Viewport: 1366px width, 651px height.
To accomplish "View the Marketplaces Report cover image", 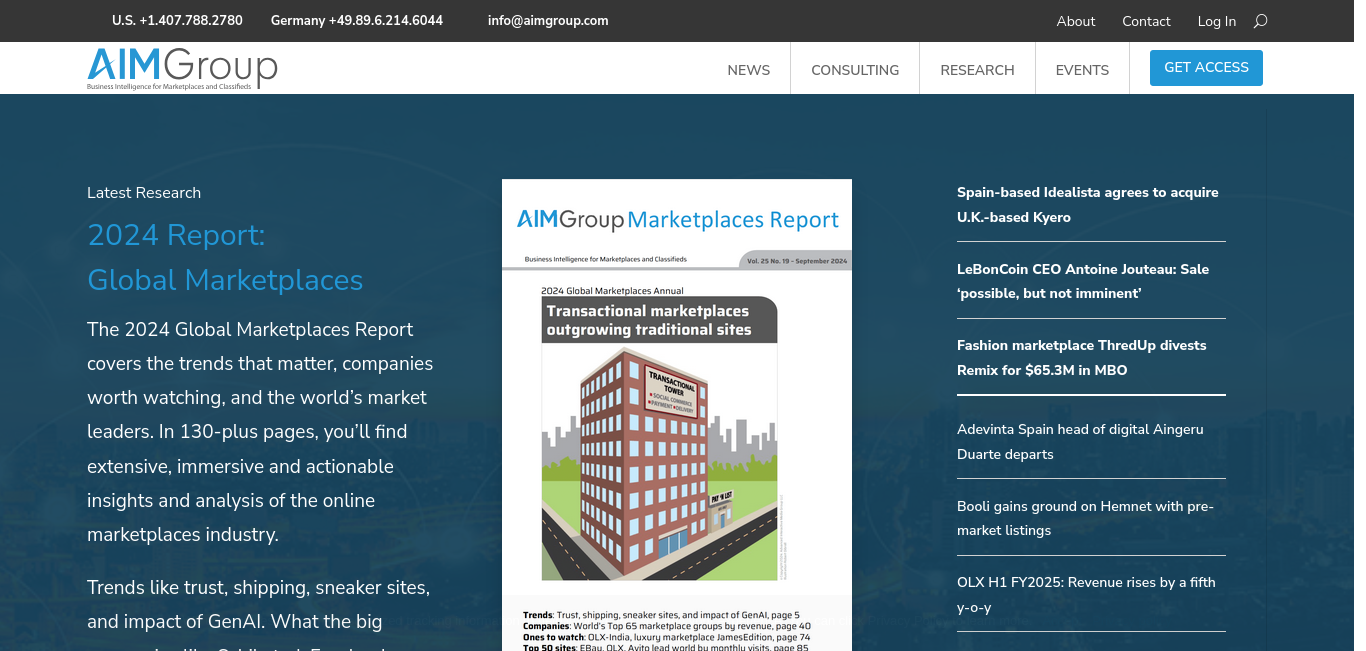I will click(677, 415).
